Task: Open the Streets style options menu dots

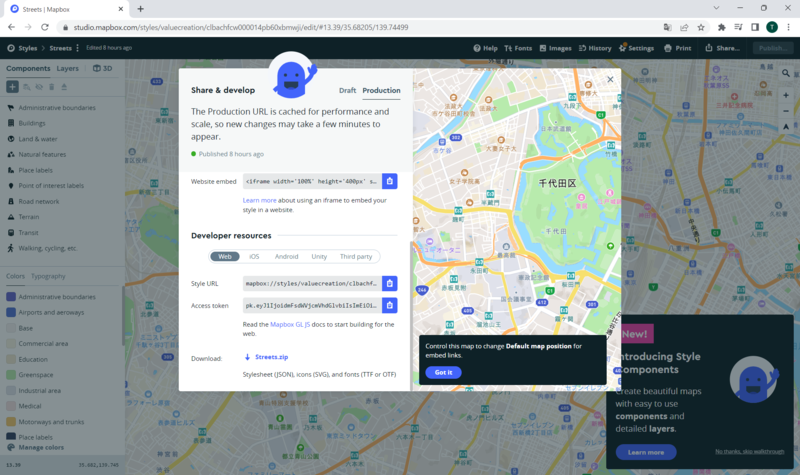Action: click(78, 48)
